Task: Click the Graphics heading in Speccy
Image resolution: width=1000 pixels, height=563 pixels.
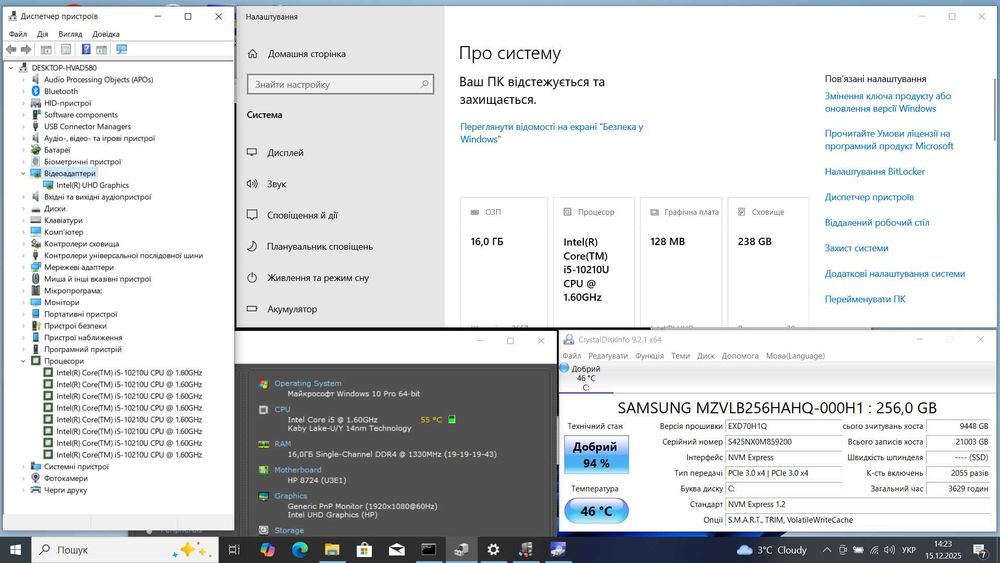Action: (x=291, y=496)
